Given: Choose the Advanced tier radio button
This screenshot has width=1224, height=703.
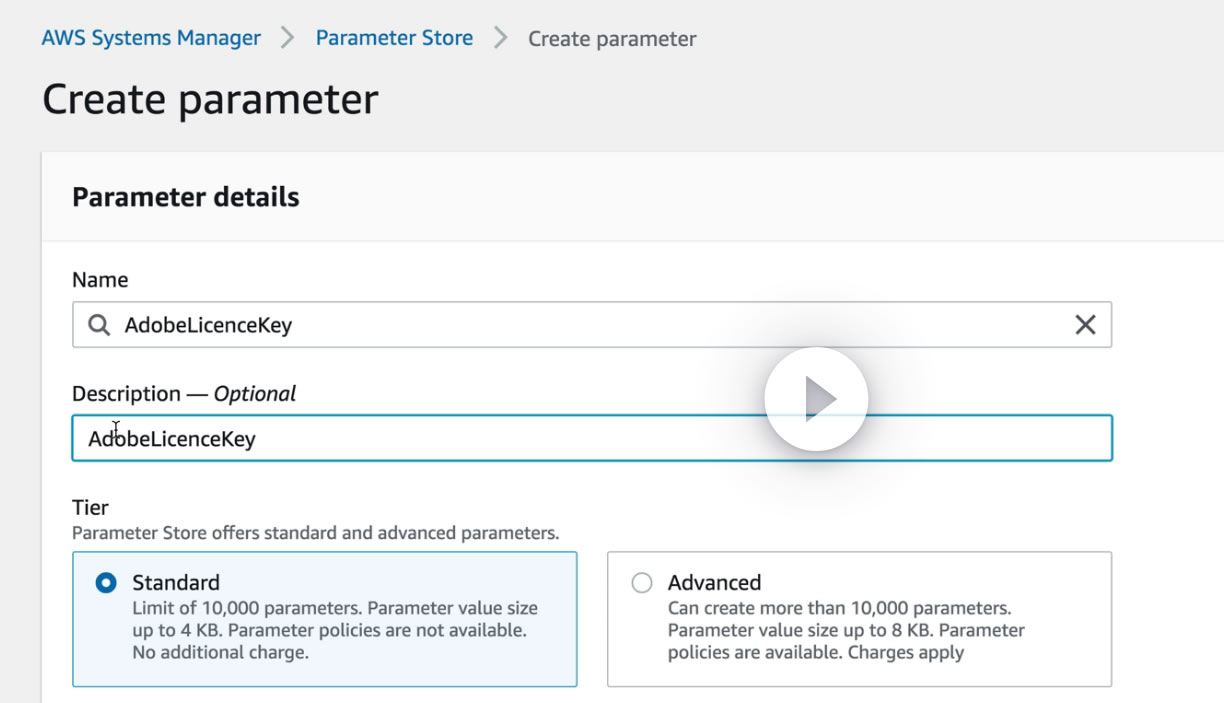Looking at the screenshot, I should [642, 583].
